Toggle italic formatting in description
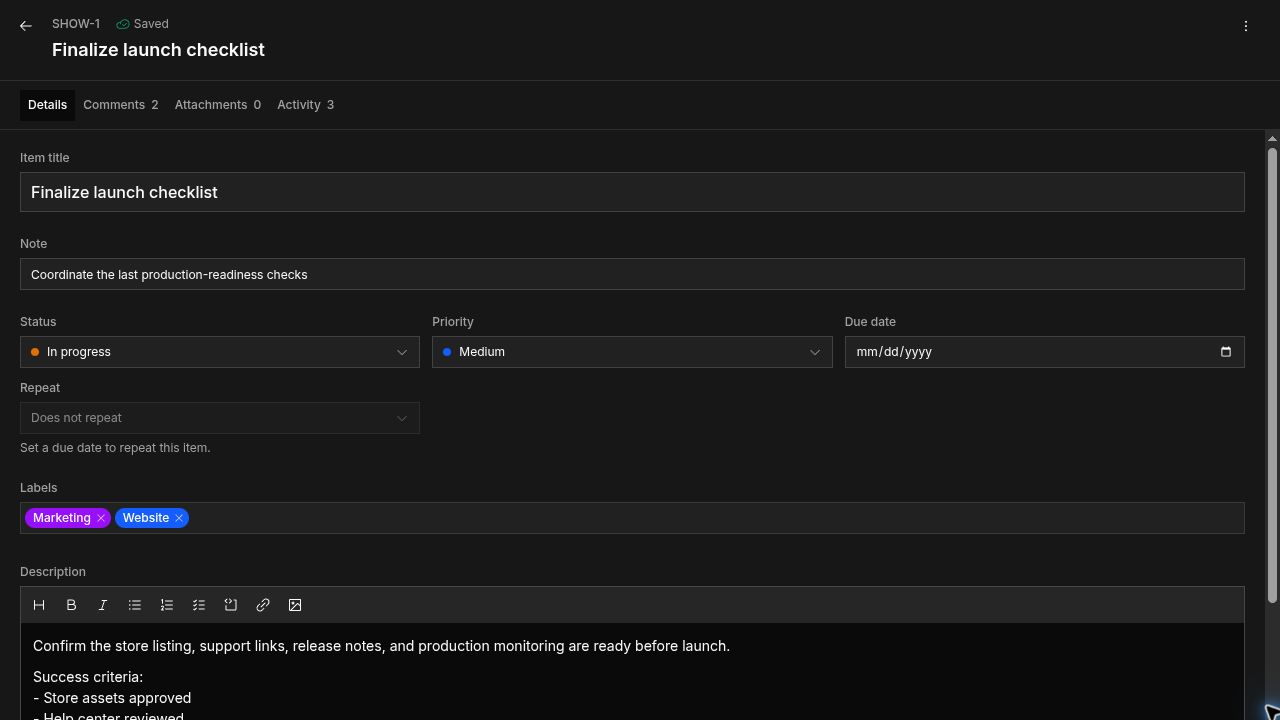 (103, 605)
